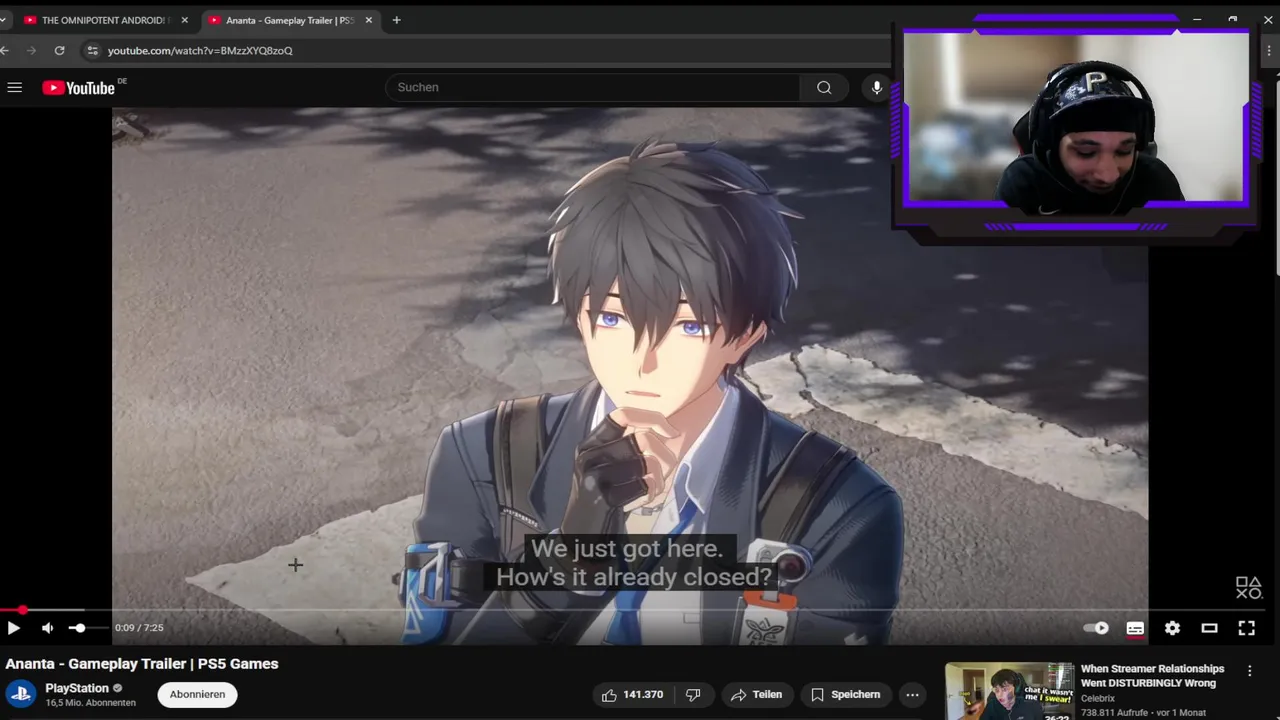This screenshot has height=720, width=1280.
Task: Open options menu for the Celebrix suggestion
Action: [x=1249, y=671]
